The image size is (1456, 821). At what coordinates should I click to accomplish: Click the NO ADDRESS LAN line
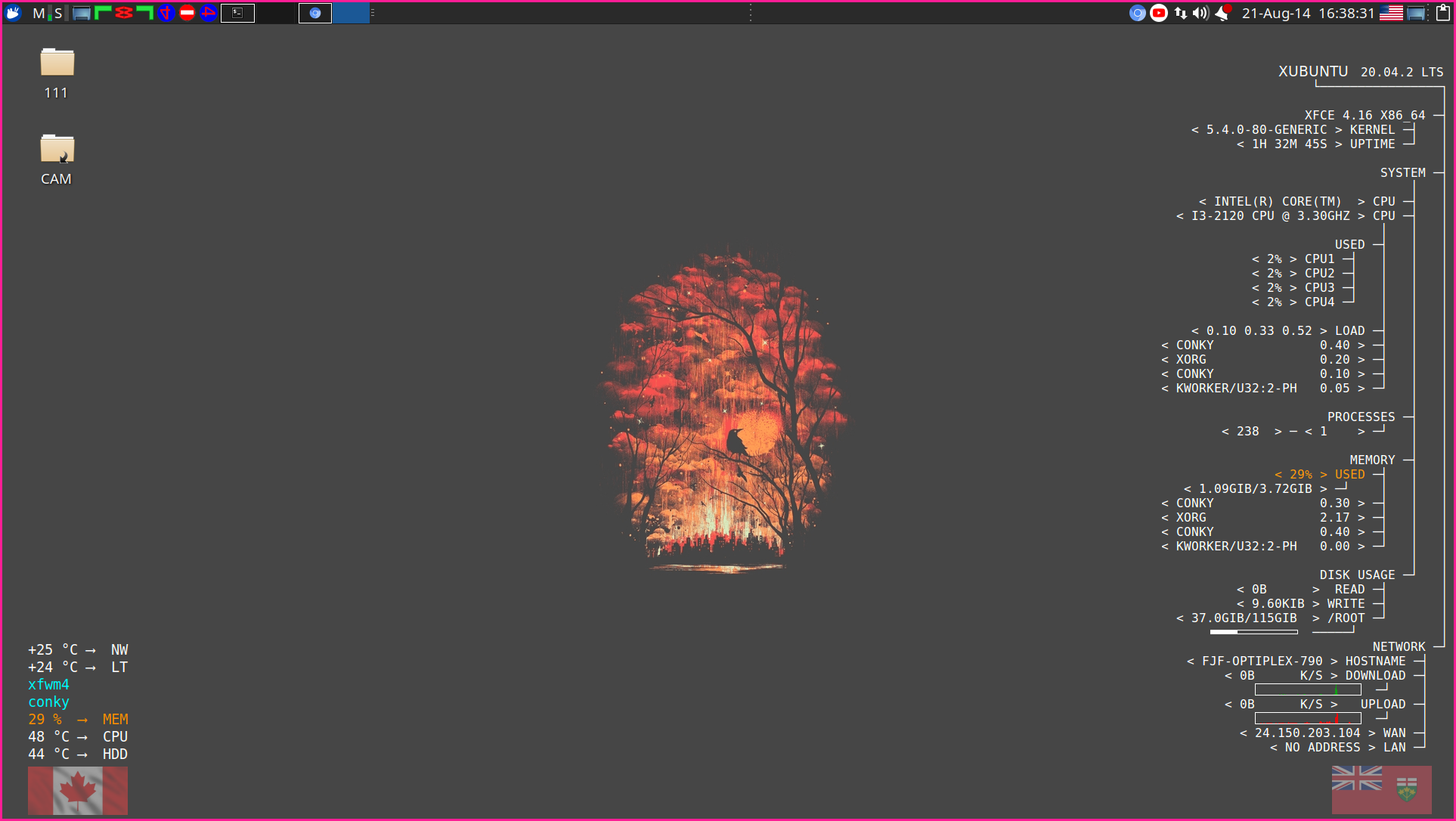[x=1338, y=747]
